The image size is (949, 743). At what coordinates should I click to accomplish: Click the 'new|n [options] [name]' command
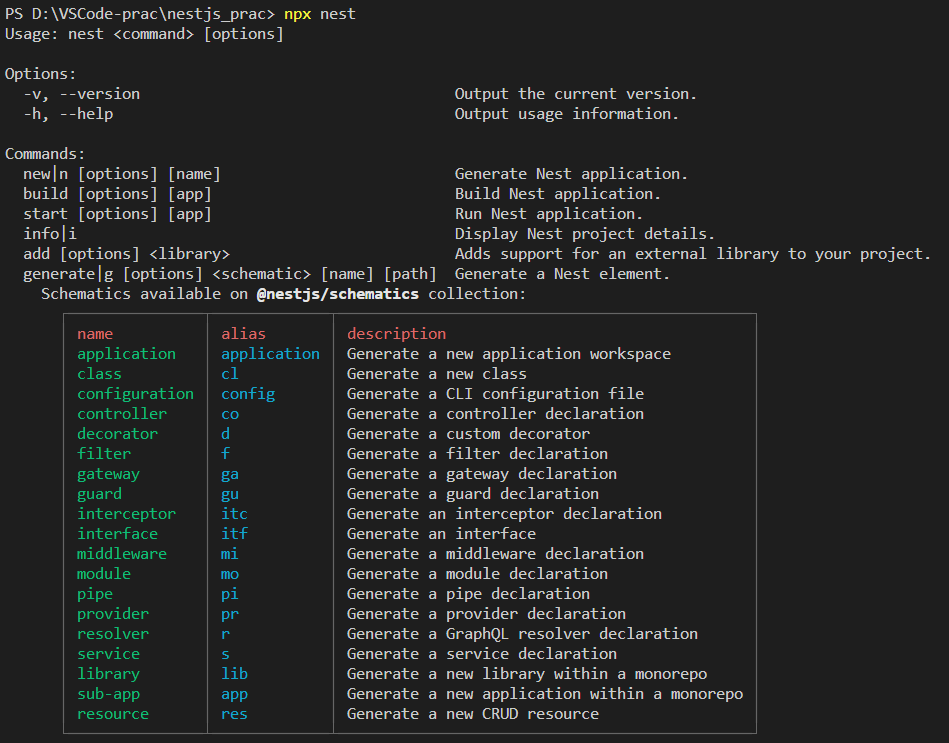[122, 174]
